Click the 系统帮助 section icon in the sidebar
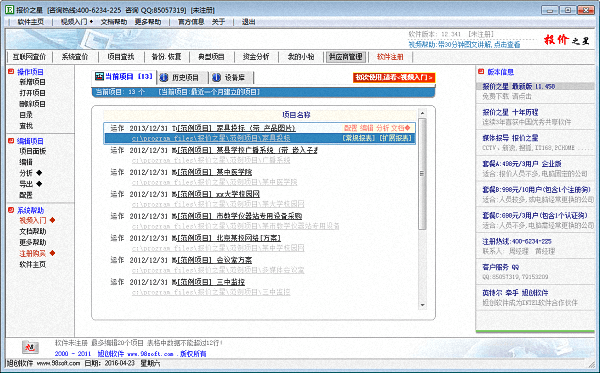600x373 pixels. [11, 210]
